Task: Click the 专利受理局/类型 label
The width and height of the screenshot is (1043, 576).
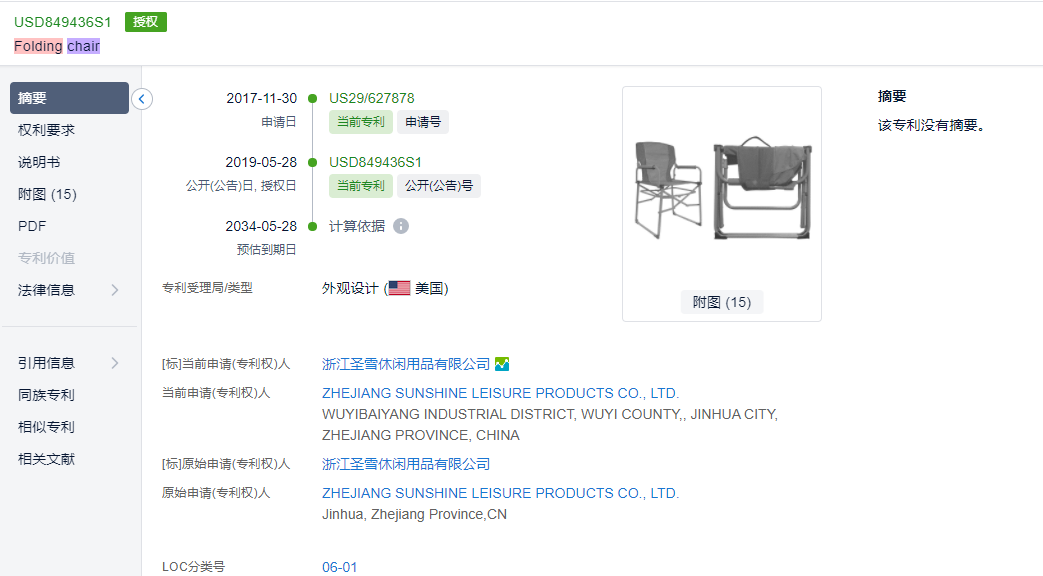Action: click(208, 288)
